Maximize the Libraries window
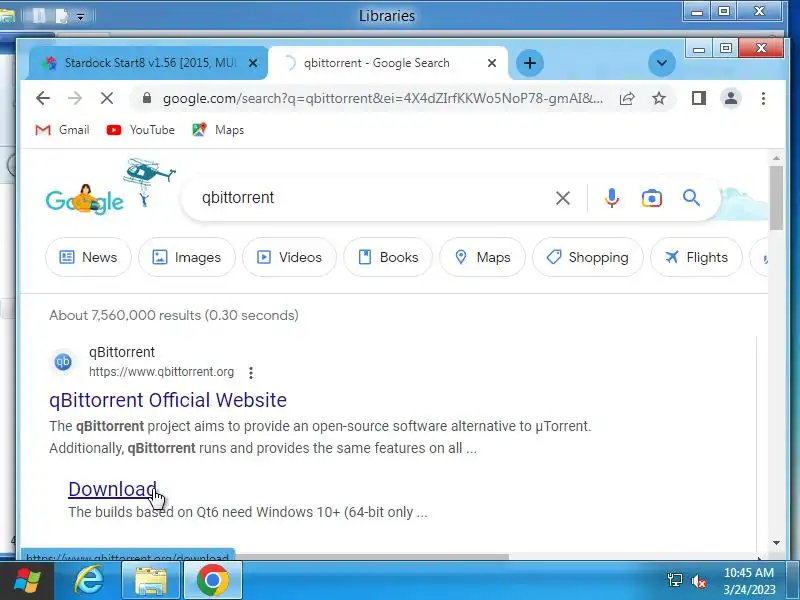This screenshot has width=800, height=600. click(723, 11)
